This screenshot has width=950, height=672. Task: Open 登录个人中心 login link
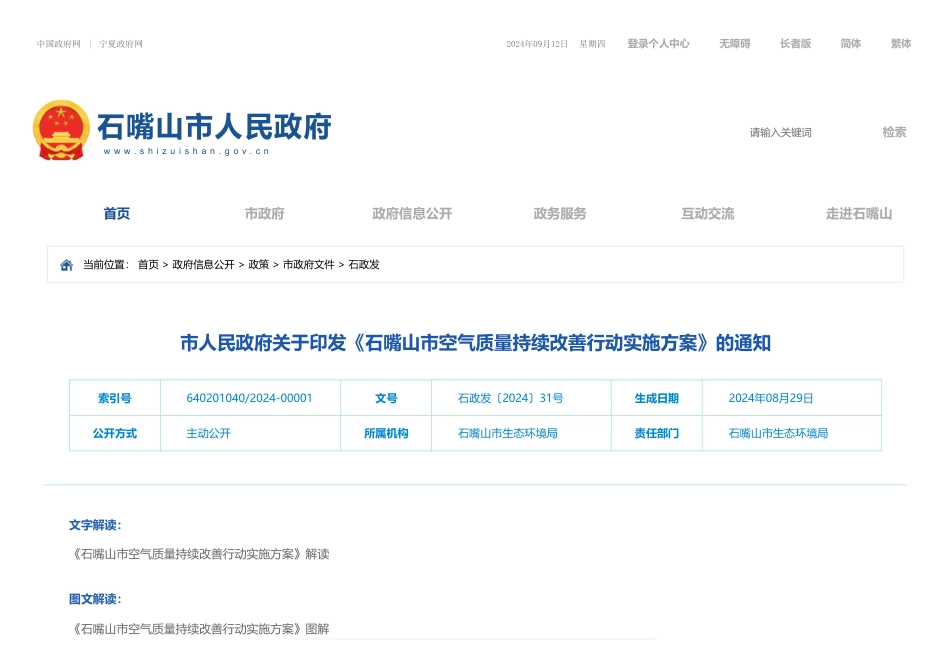pyautogui.click(x=658, y=44)
